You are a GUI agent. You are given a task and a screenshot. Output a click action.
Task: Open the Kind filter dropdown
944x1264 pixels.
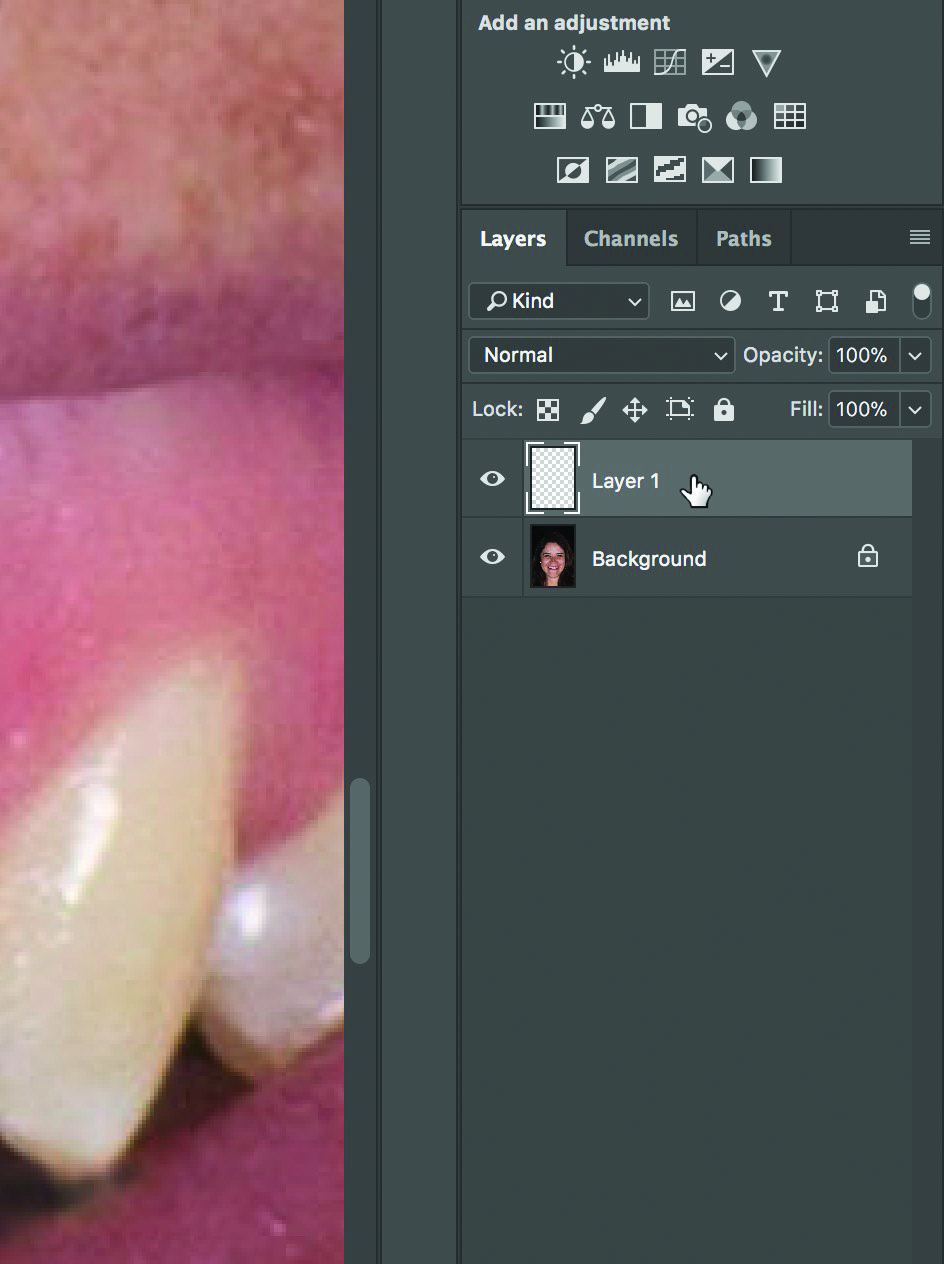559,301
